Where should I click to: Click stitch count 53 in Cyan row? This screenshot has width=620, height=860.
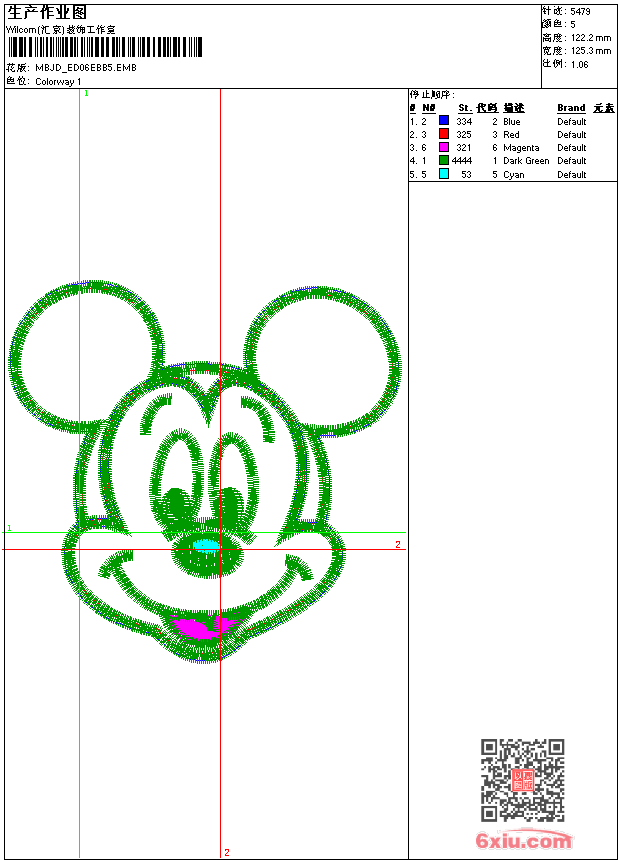click(466, 174)
